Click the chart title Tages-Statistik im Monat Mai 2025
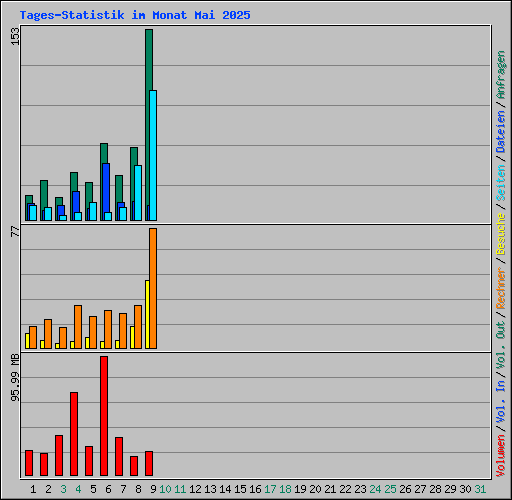The width and height of the screenshot is (512, 500). (135, 15)
